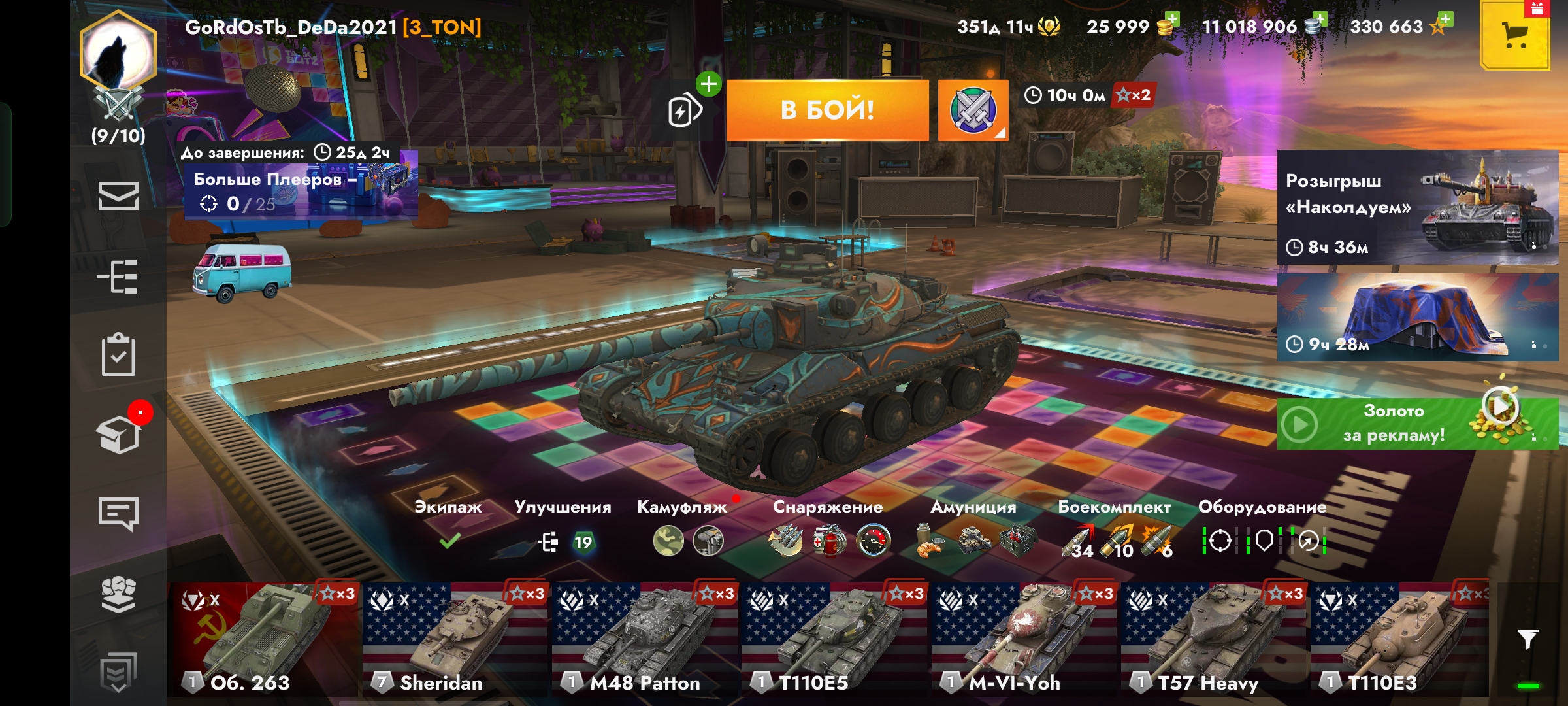
Task: Toggle the shield equipment slot
Action: coord(1264,541)
